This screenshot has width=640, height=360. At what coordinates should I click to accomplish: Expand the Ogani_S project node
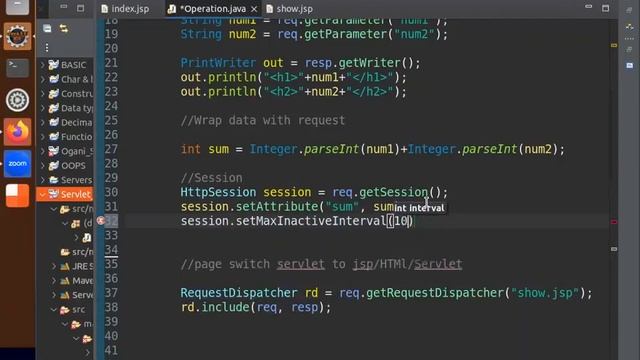(x=42, y=151)
